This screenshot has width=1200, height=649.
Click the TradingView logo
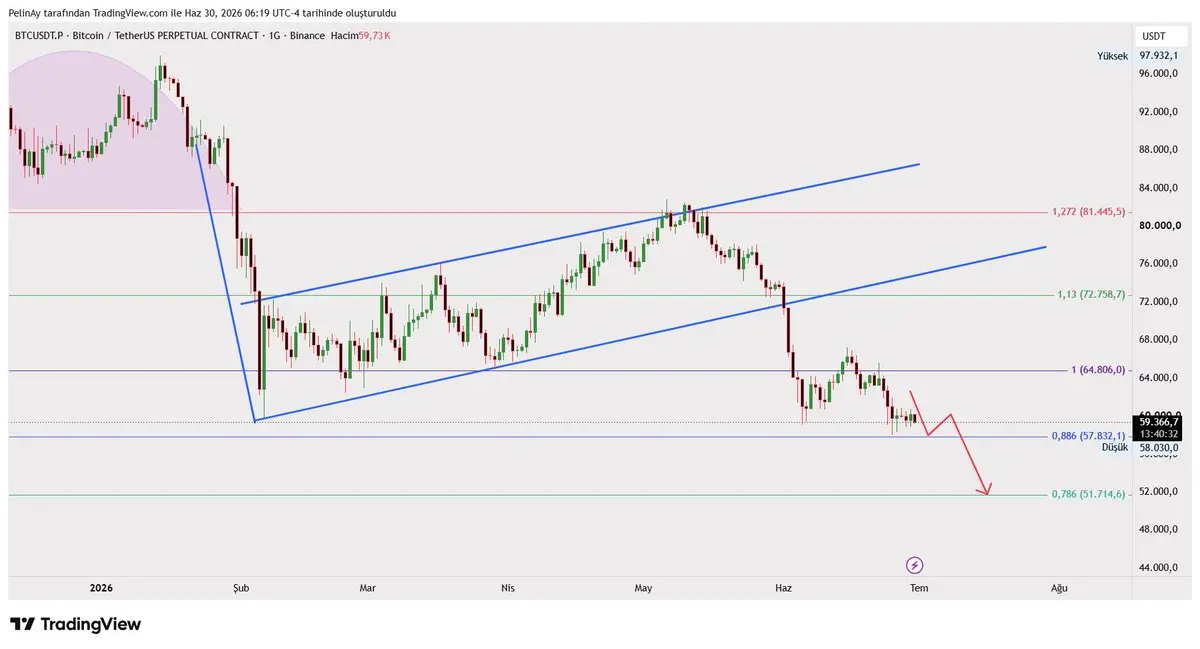75,624
